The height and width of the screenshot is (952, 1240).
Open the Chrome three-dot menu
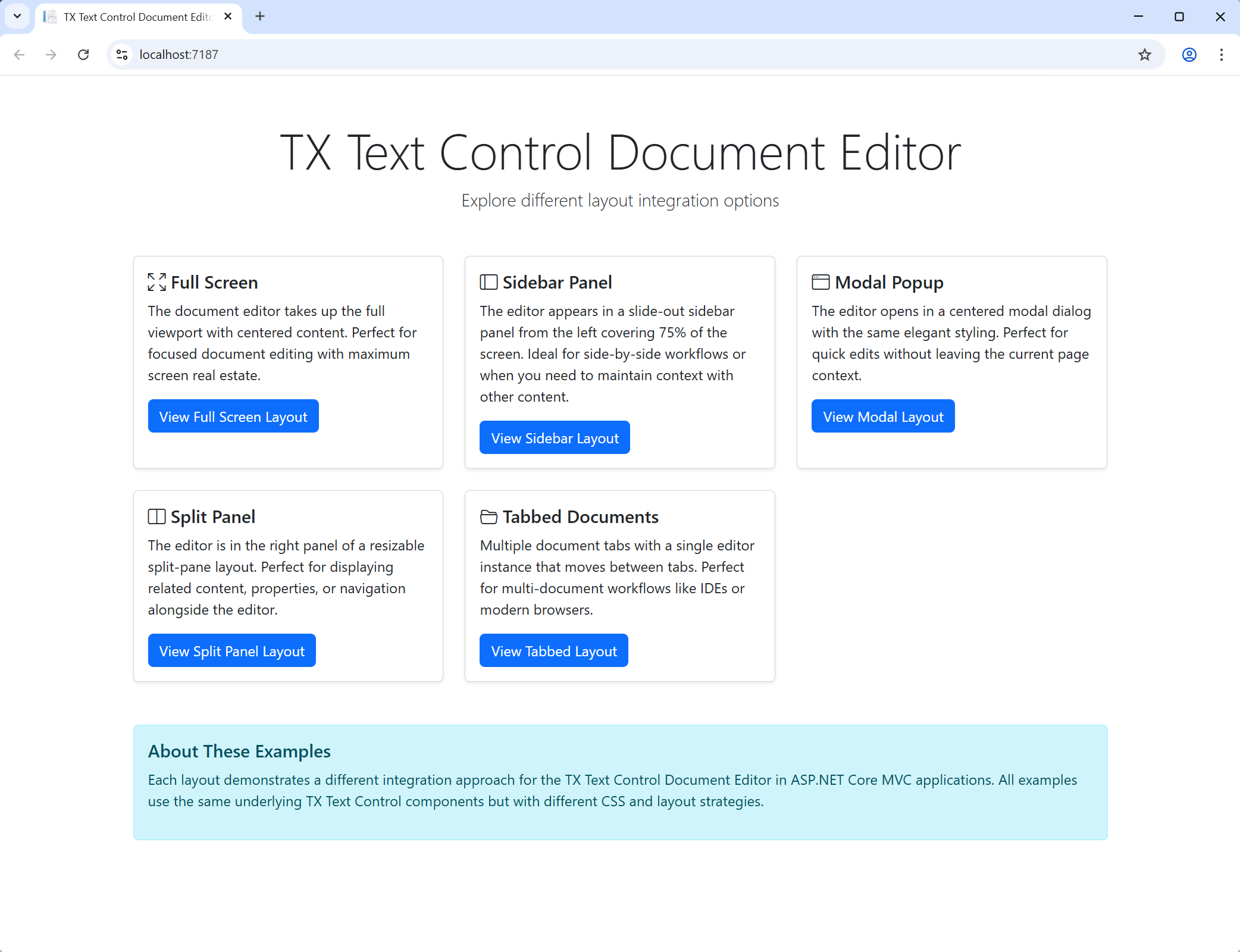(x=1220, y=54)
